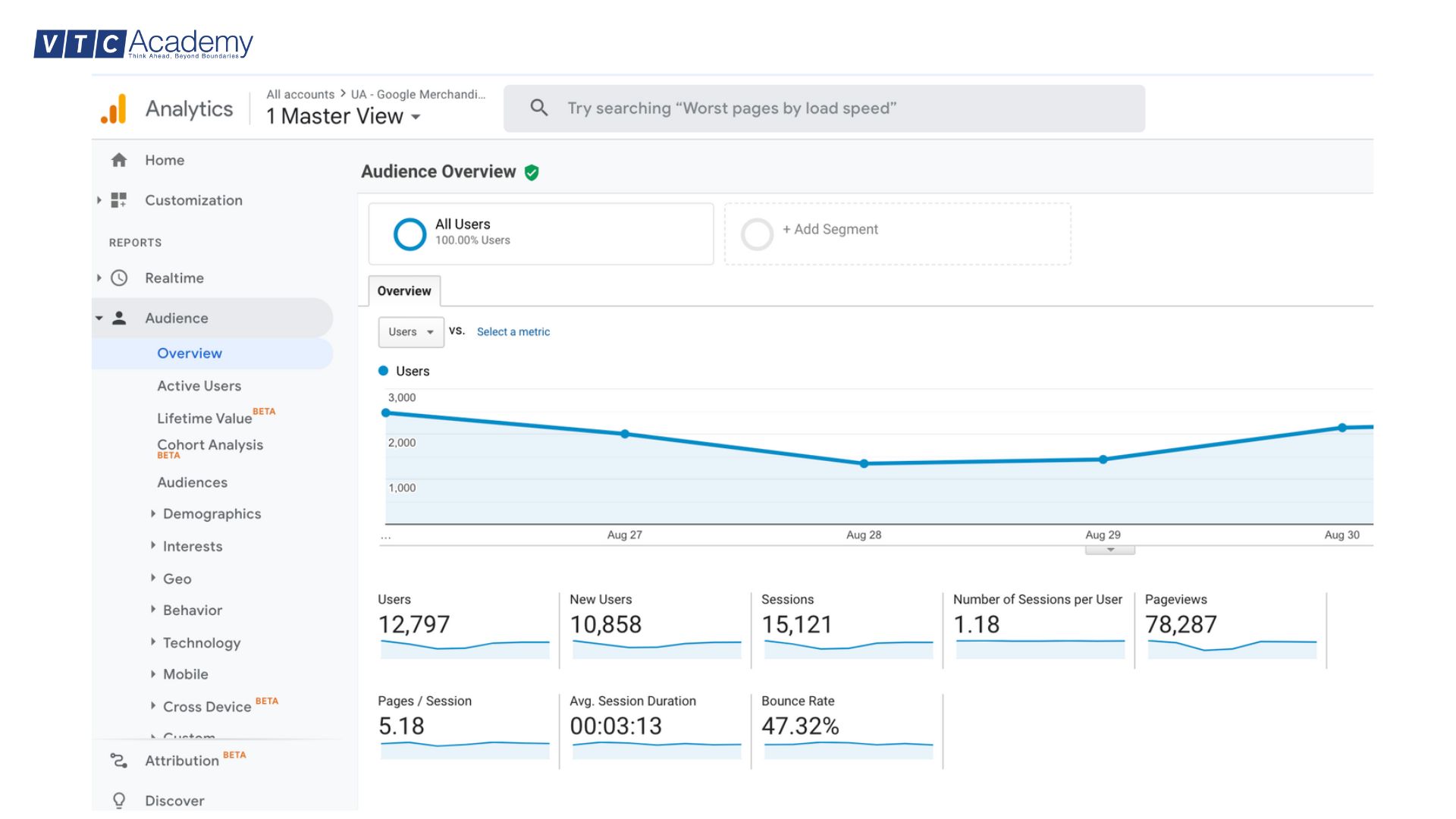Viewport: 1456px width, 819px height.
Task: Toggle the Users legend indicator
Action: [x=384, y=371]
